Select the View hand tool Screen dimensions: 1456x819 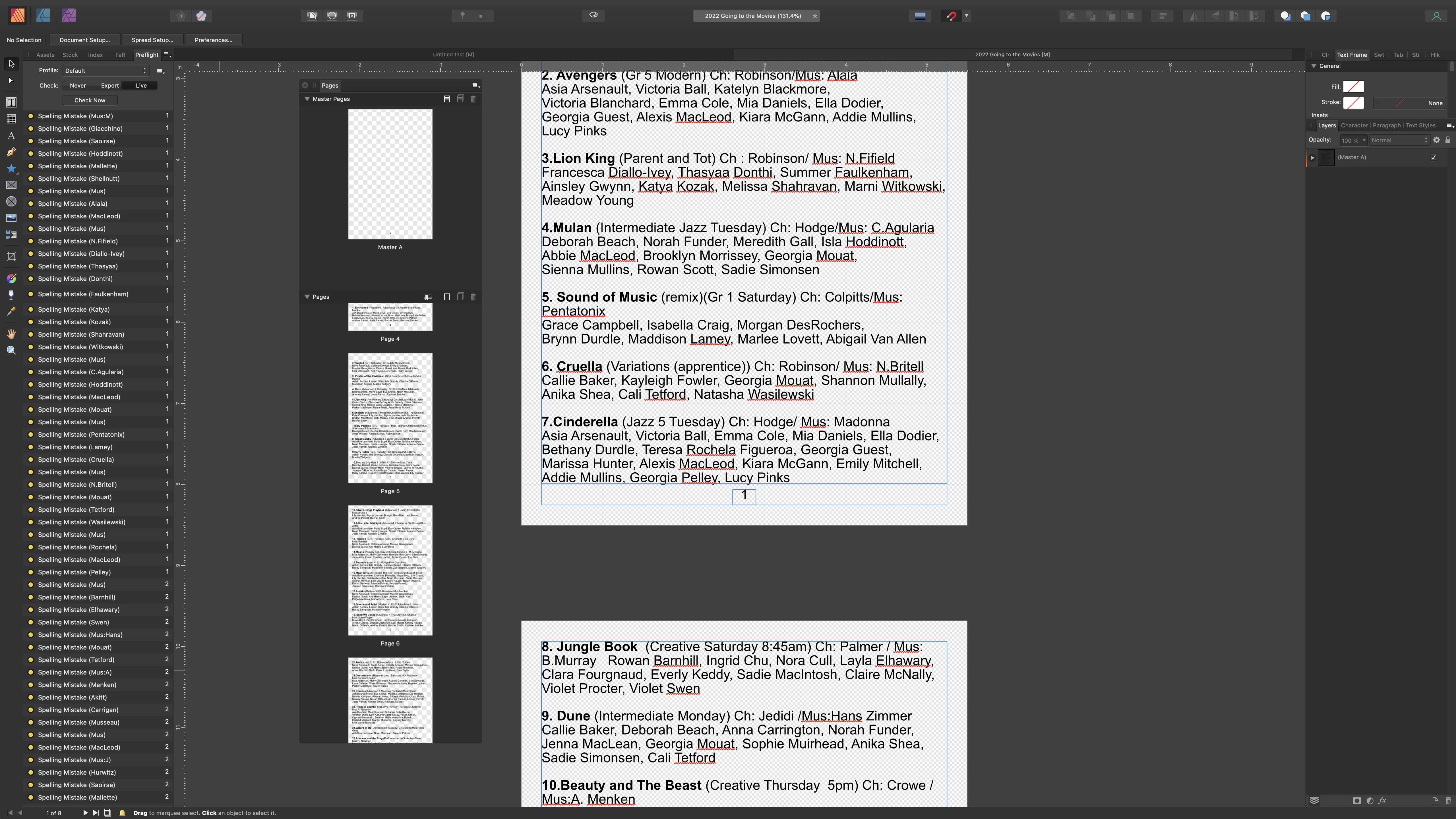pyautogui.click(x=11, y=334)
